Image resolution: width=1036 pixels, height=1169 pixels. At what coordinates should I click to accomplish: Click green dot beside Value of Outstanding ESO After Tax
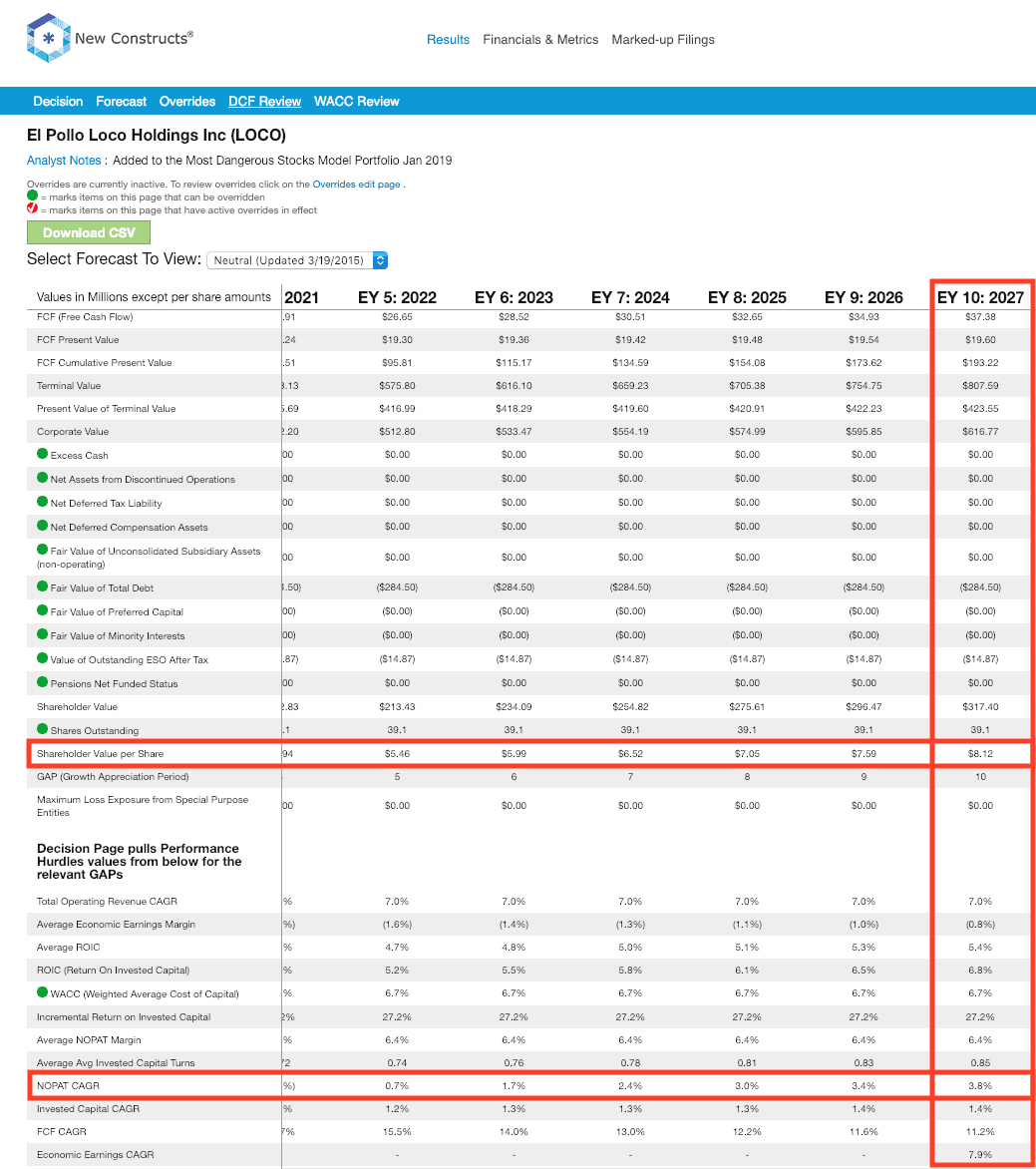click(x=43, y=657)
